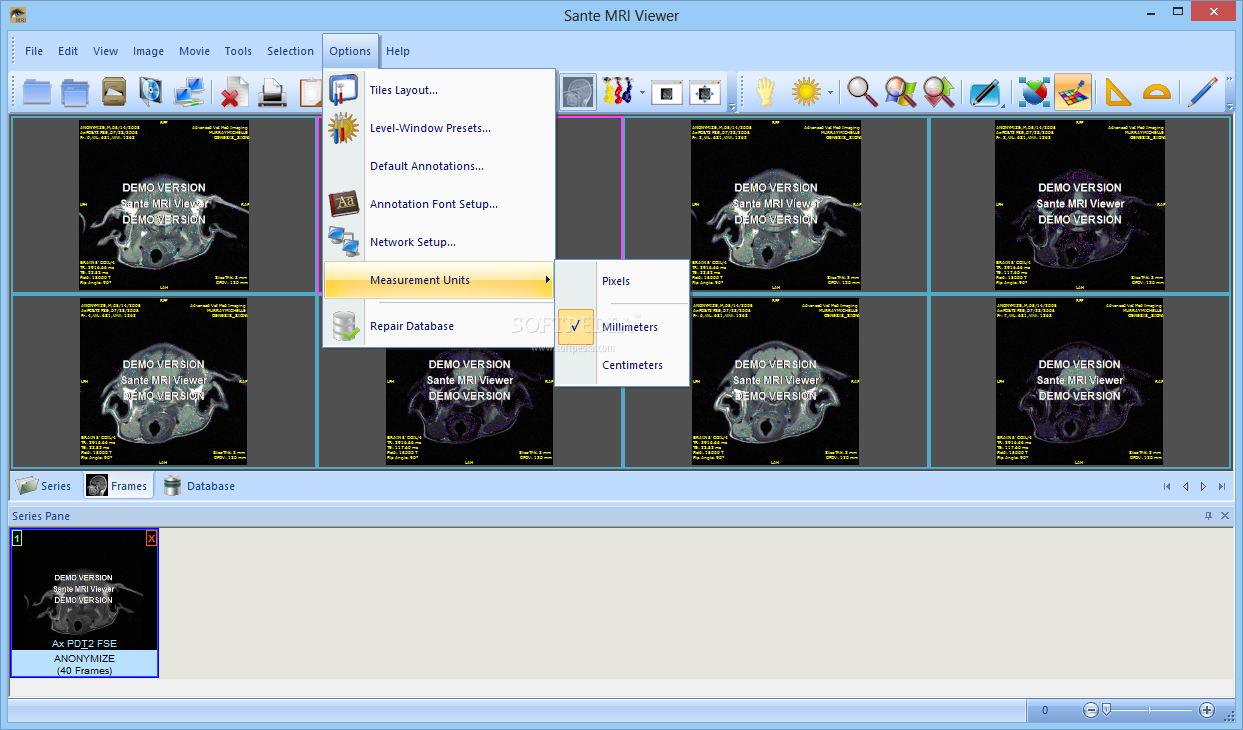
Task: Open the Movie menu
Action: (x=194, y=51)
